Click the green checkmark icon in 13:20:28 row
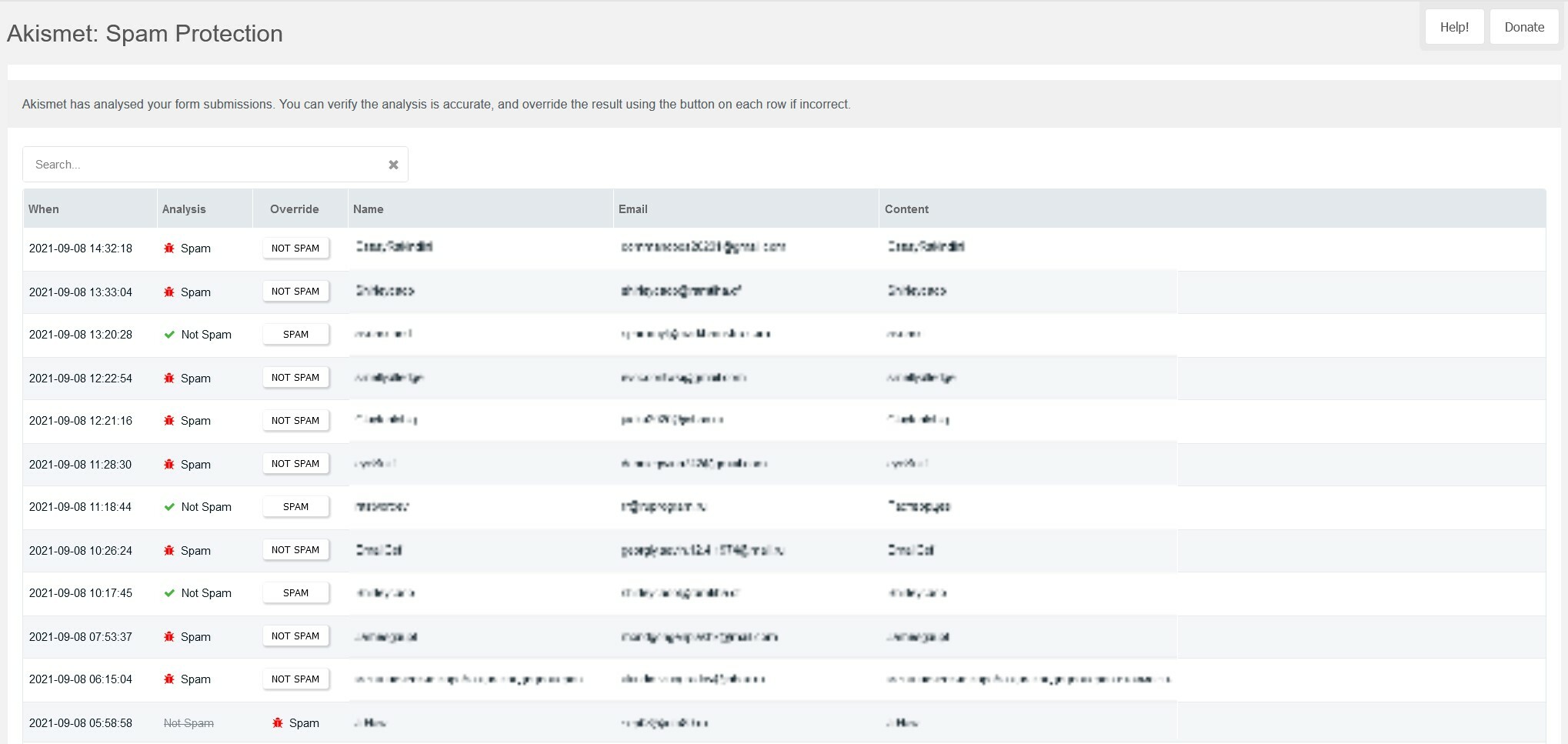The width and height of the screenshot is (1568, 744). [169, 335]
